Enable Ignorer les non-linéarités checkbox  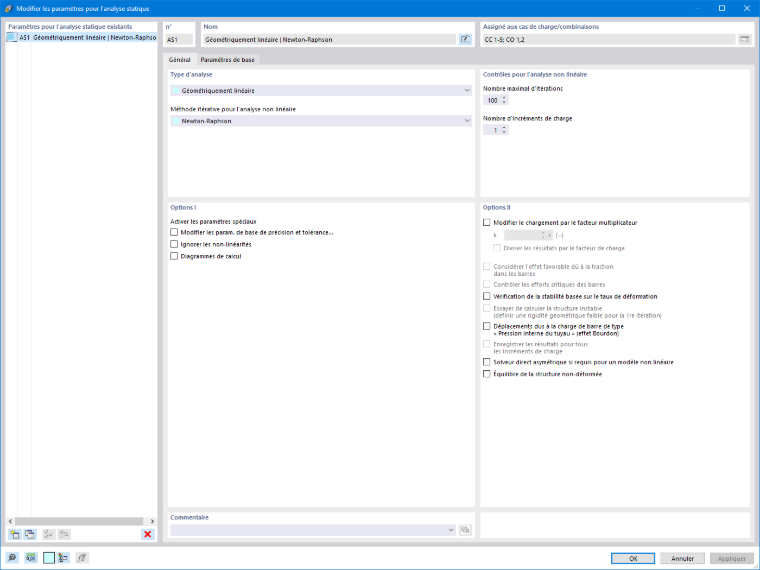tap(174, 244)
